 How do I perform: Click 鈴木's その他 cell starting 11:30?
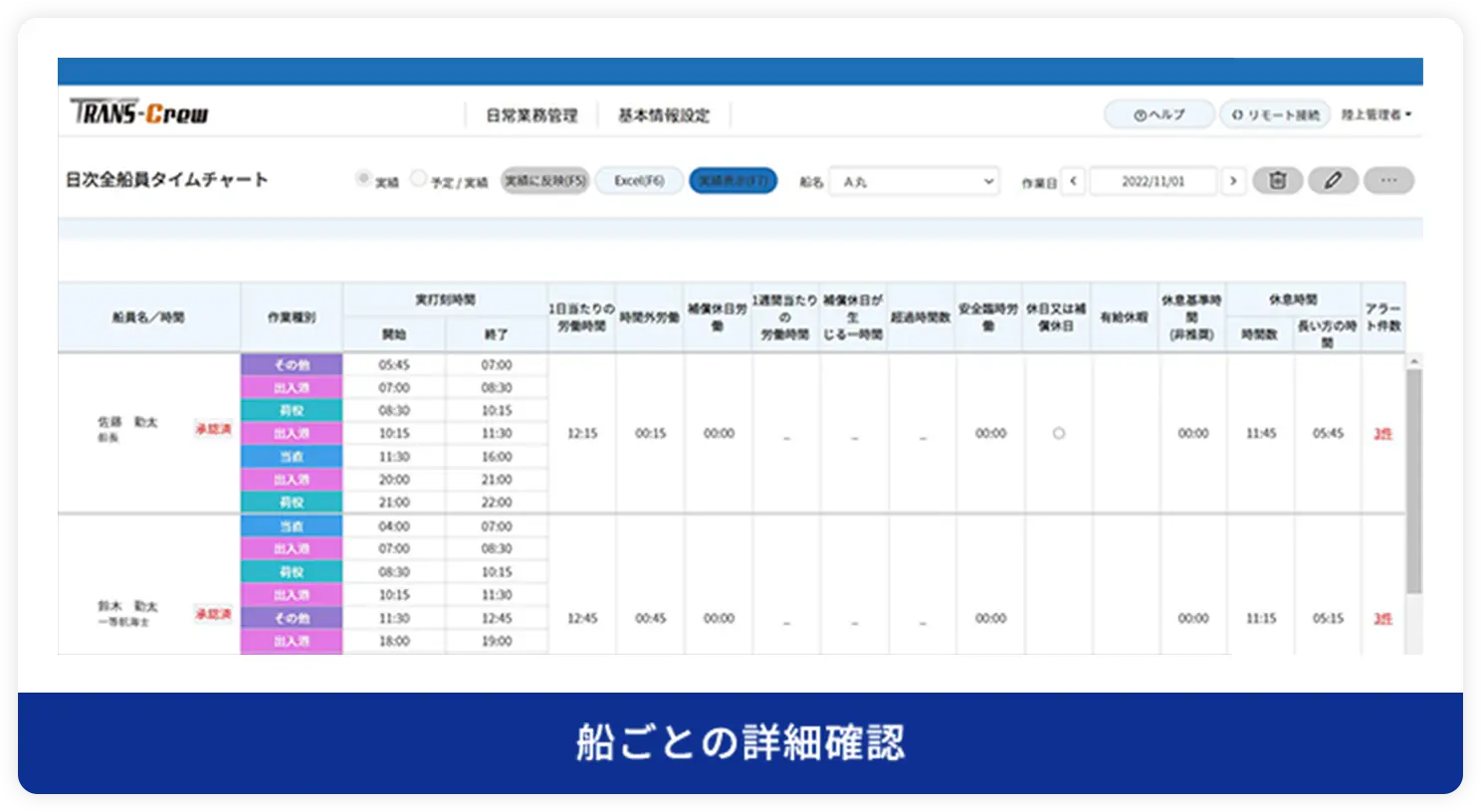tap(292, 618)
